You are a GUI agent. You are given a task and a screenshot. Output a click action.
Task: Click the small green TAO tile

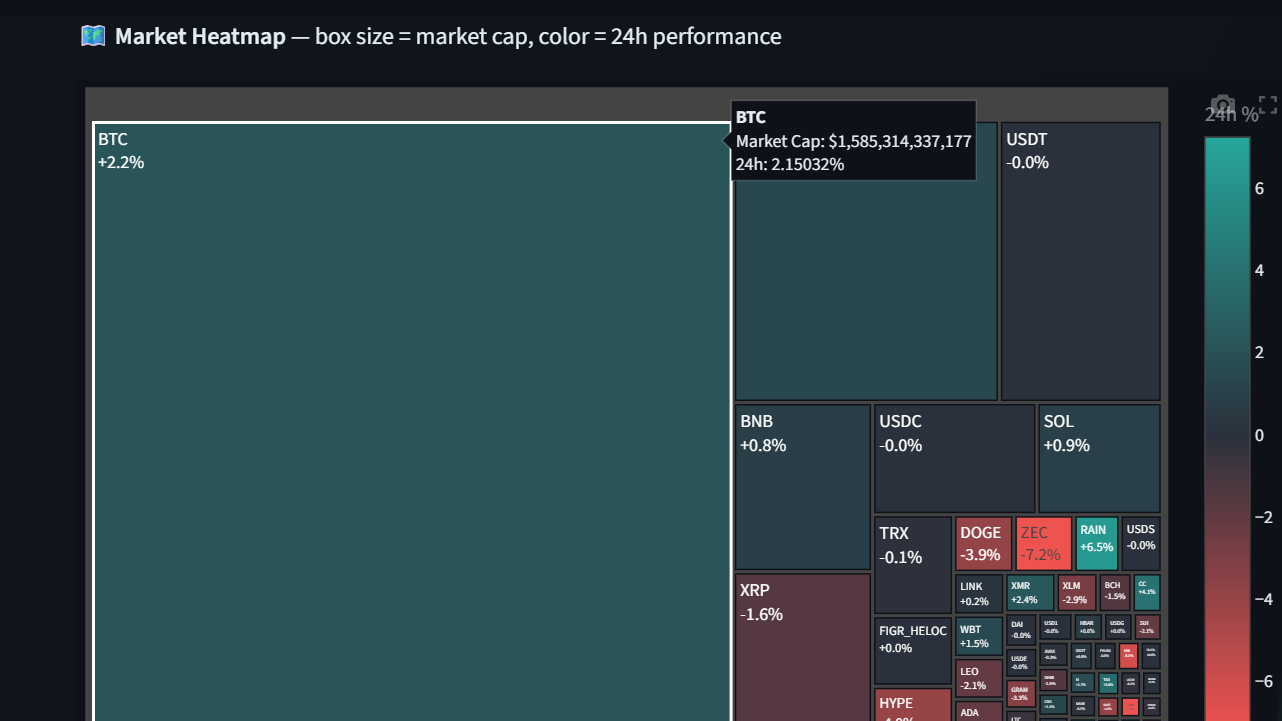point(1107,683)
